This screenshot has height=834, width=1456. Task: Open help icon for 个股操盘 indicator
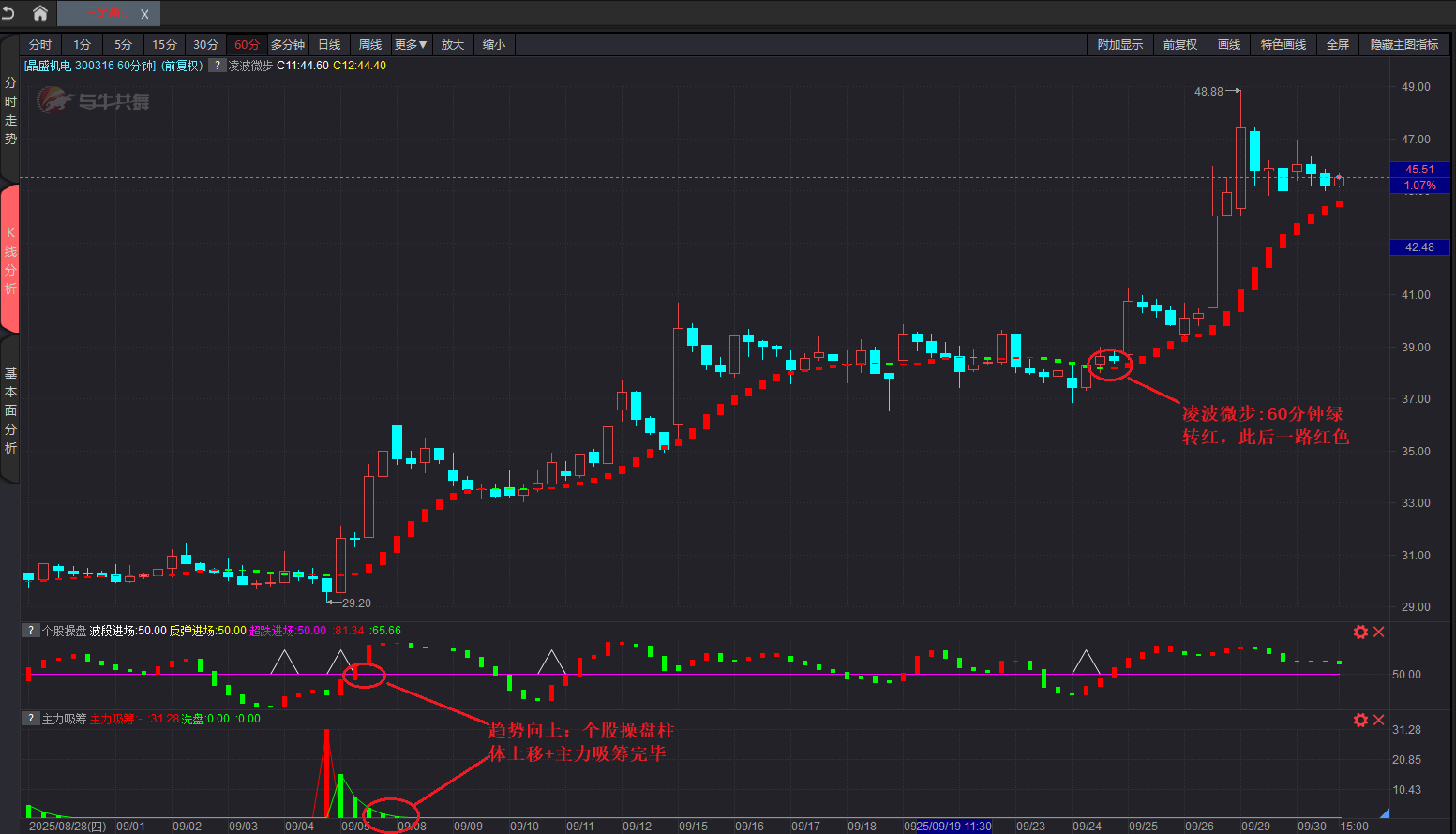[31, 631]
